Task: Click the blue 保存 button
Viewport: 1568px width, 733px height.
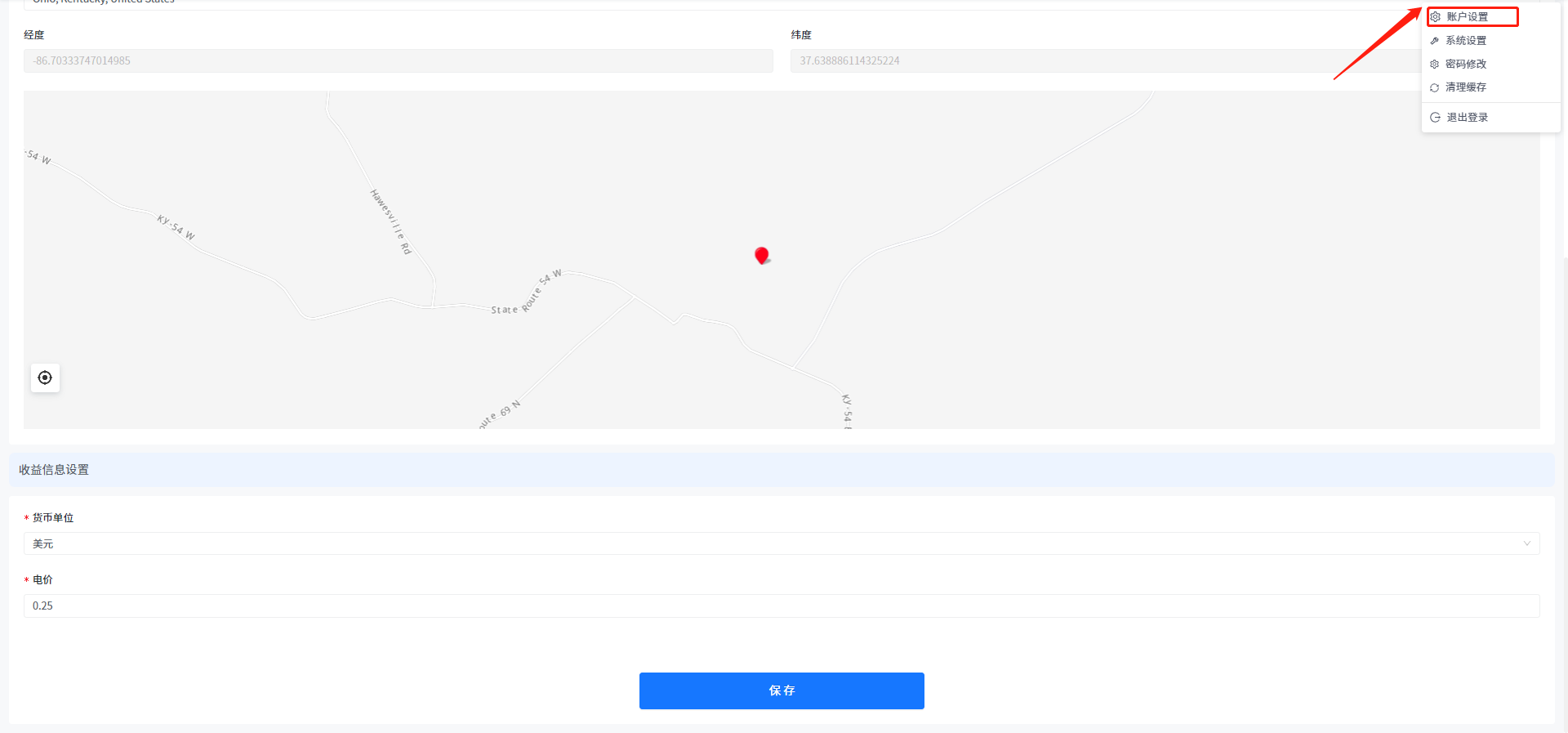Action: (x=782, y=691)
